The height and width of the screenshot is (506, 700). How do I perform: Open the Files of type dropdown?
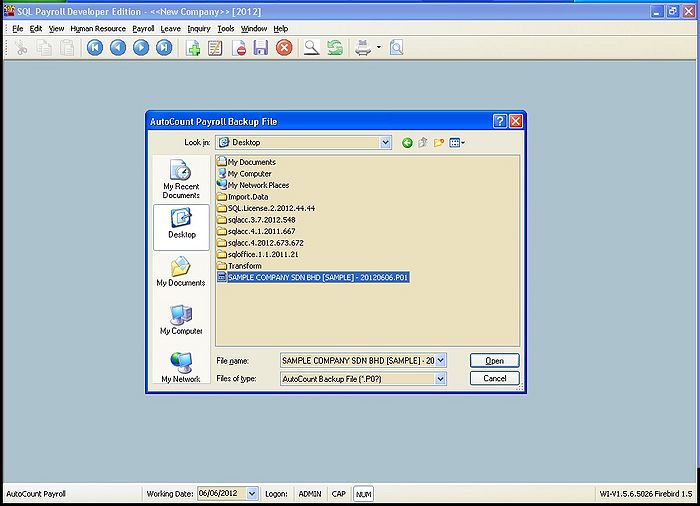tap(440, 379)
